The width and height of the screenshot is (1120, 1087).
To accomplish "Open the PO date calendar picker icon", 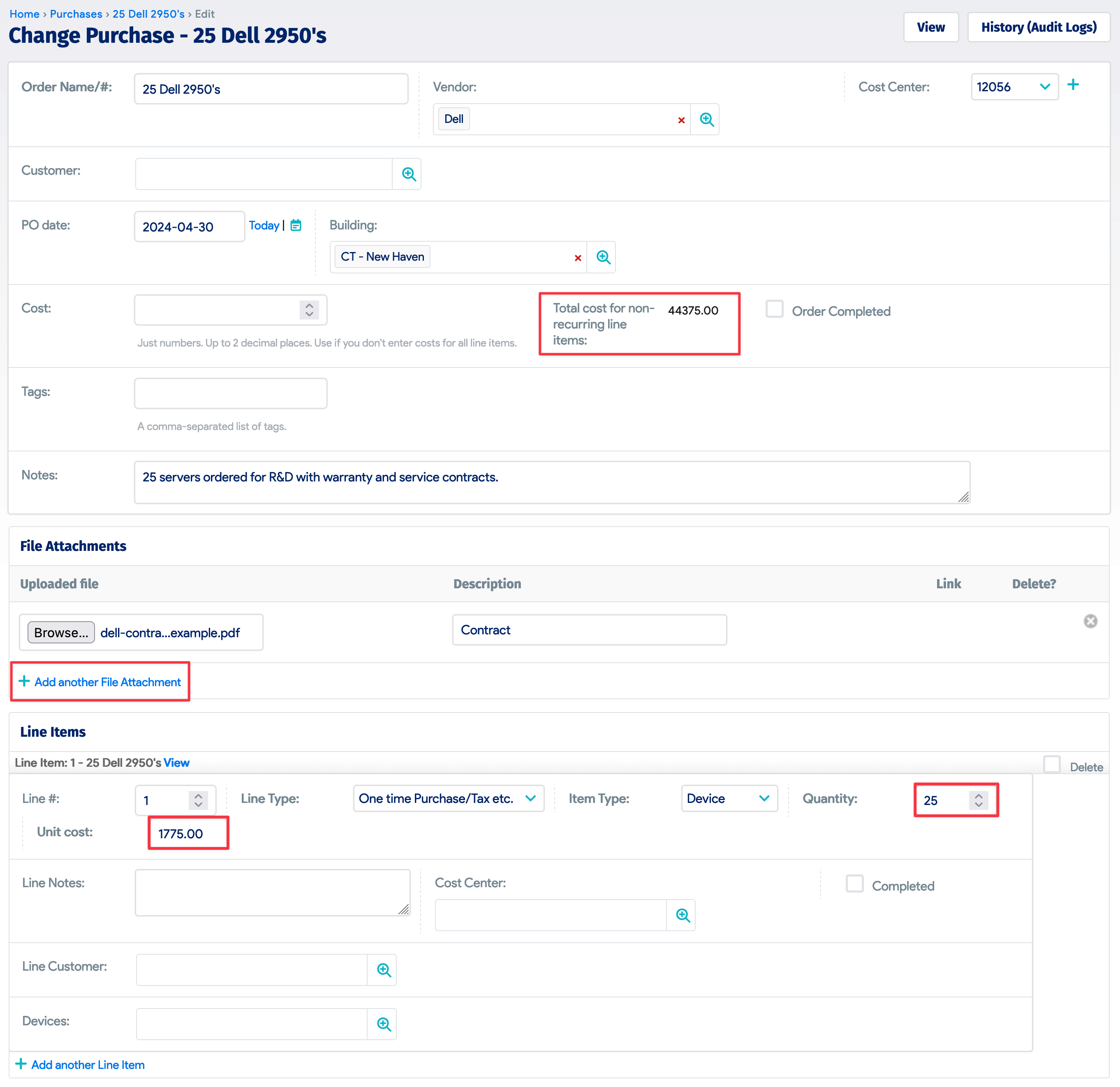I will [x=296, y=225].
